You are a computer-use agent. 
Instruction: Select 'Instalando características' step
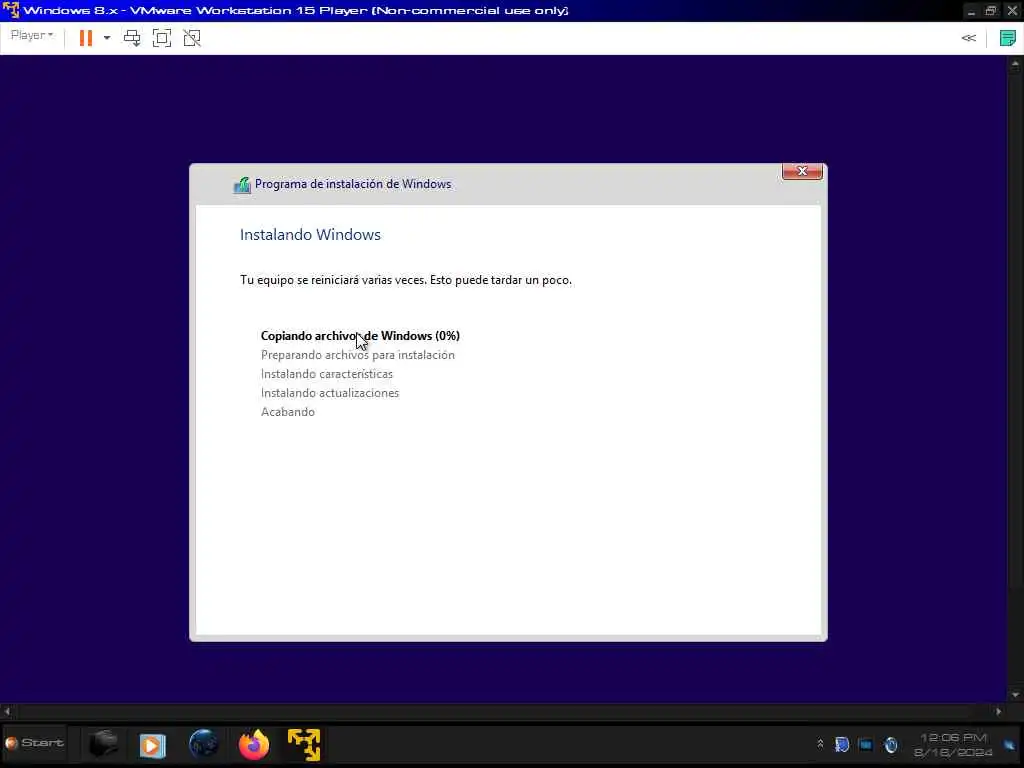click(x=327, y=374)
